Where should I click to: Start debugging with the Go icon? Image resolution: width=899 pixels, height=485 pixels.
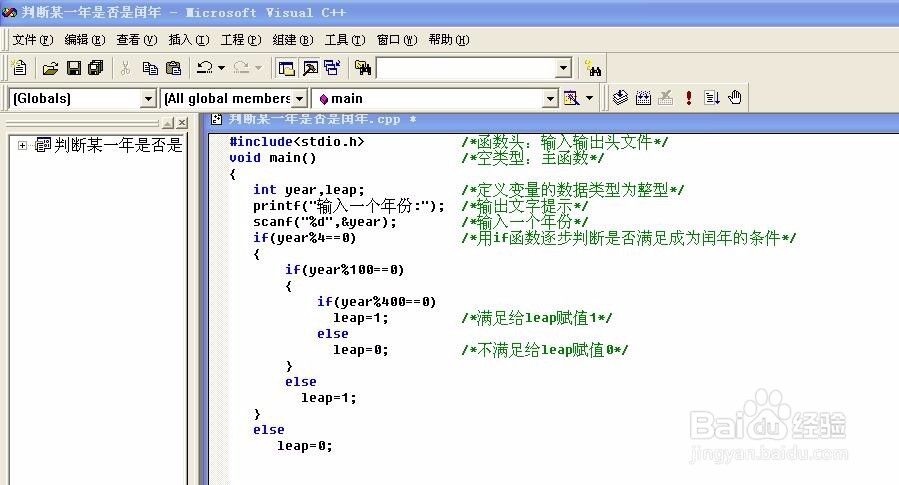click(712, 98)
